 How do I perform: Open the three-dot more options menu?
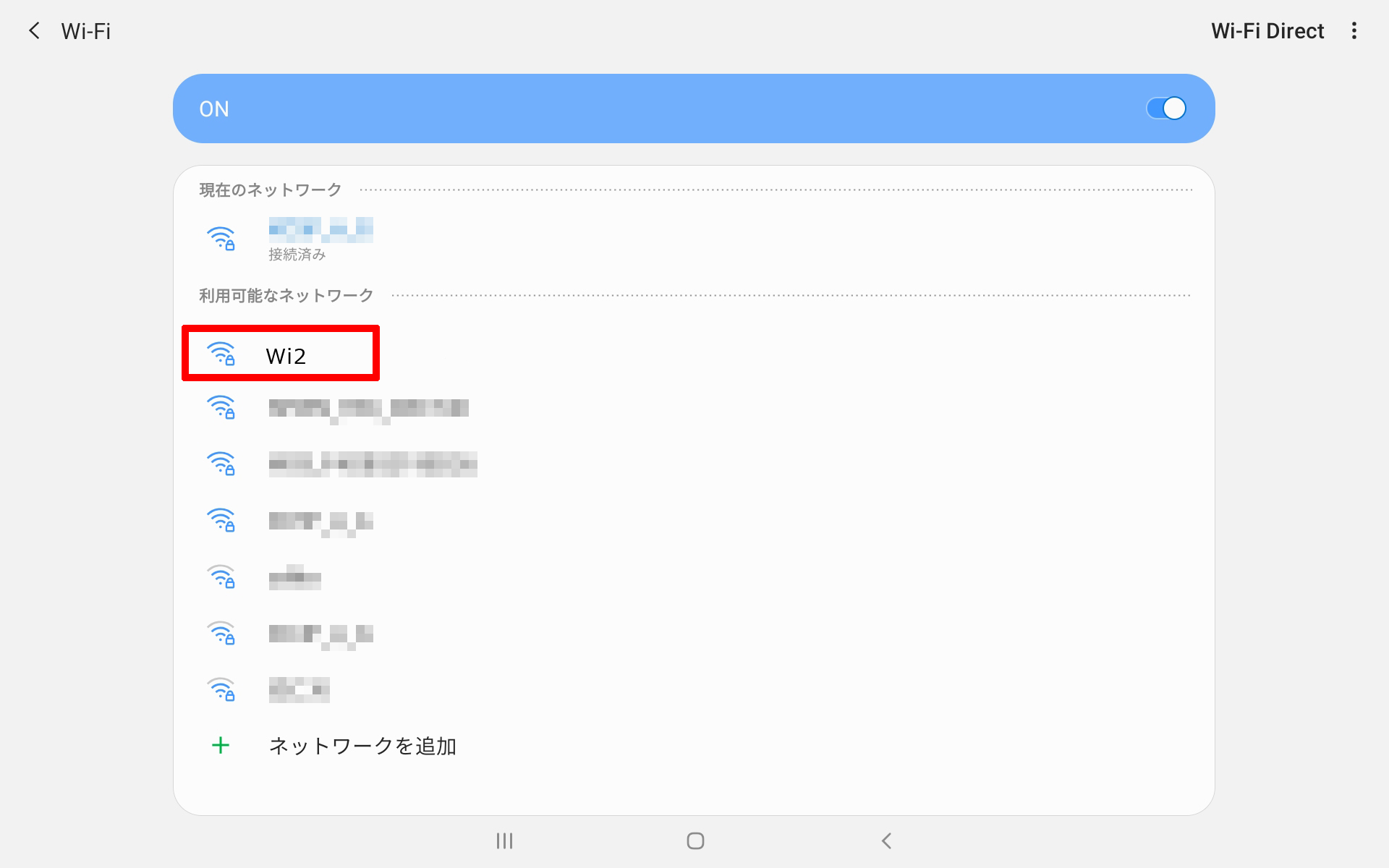click(x=1354, y=31)
